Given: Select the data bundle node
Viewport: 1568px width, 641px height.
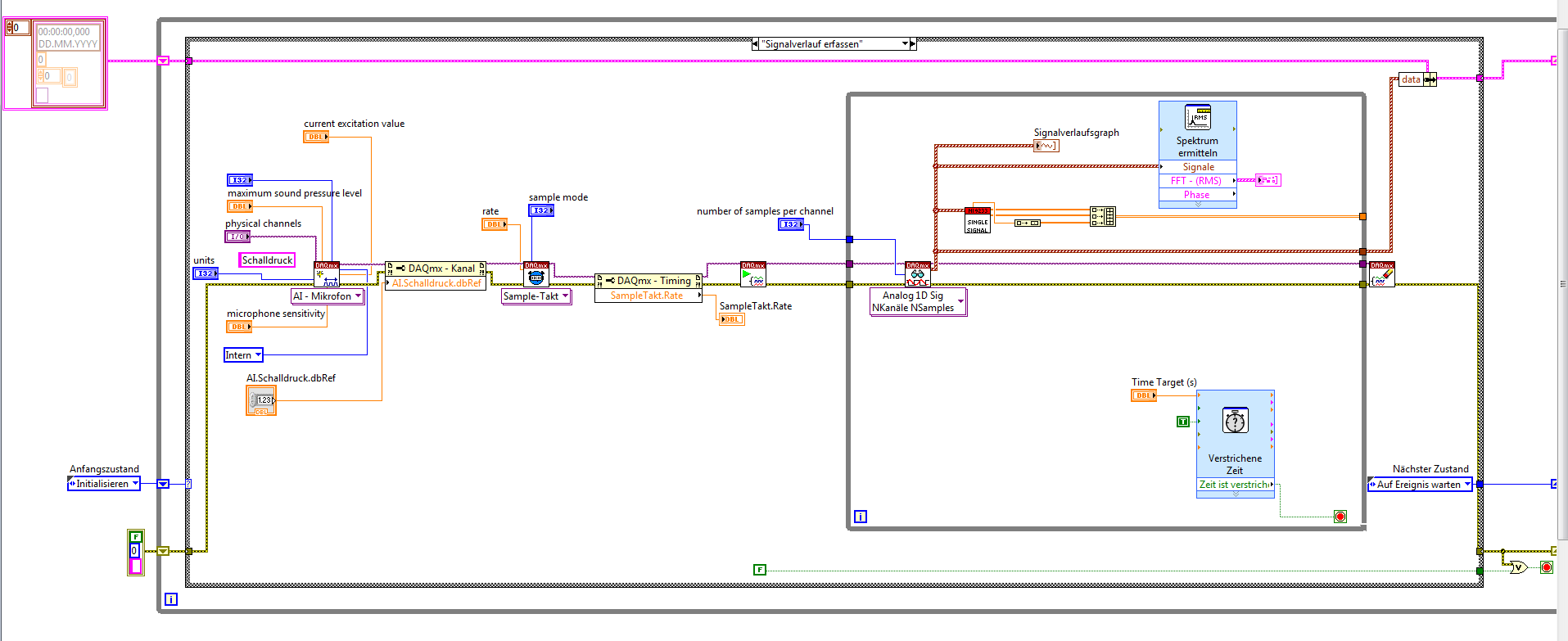Looking at the screenshot, I should (1417, 79).
